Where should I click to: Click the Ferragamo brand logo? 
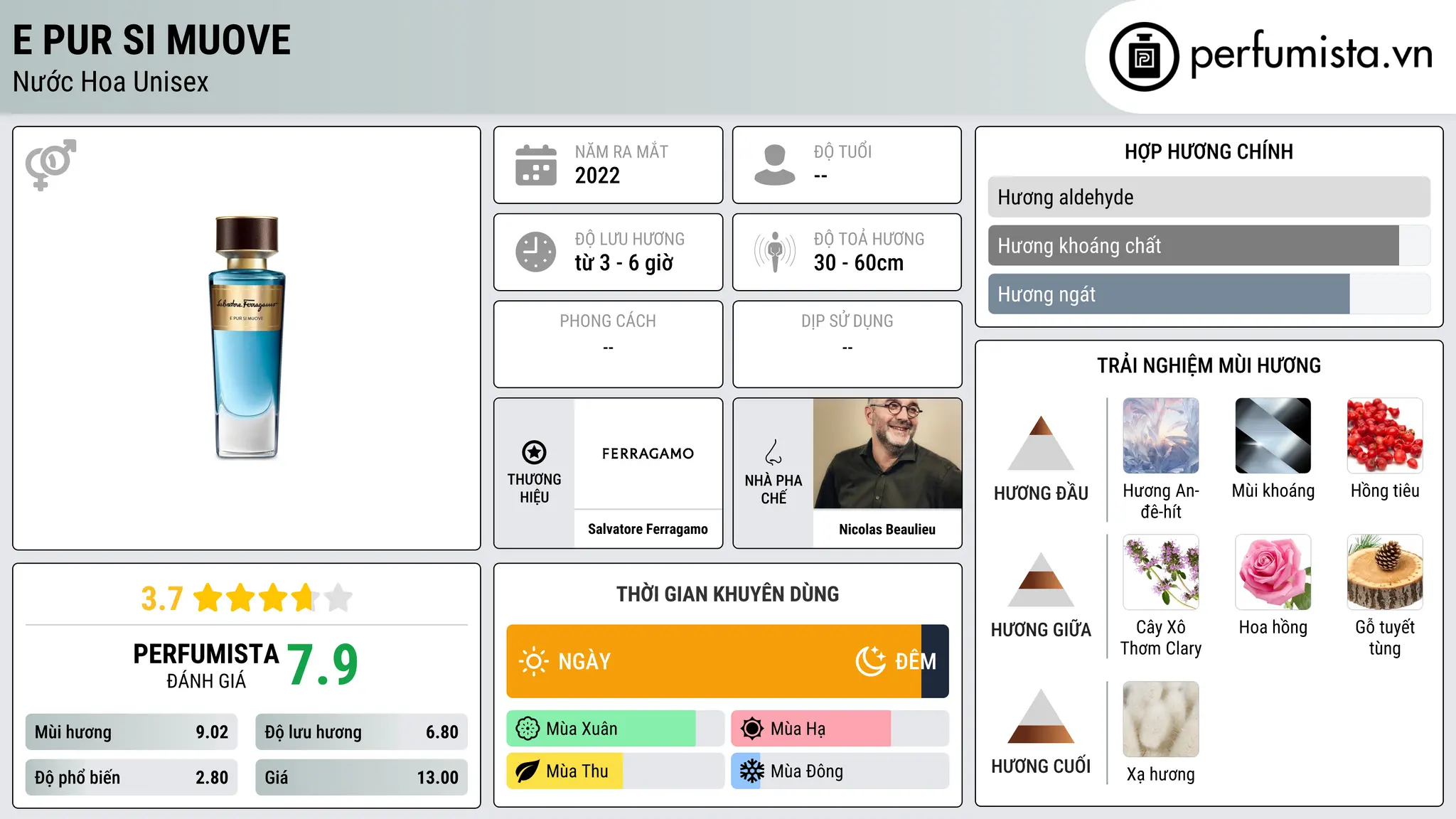click(x=648, y=454)
